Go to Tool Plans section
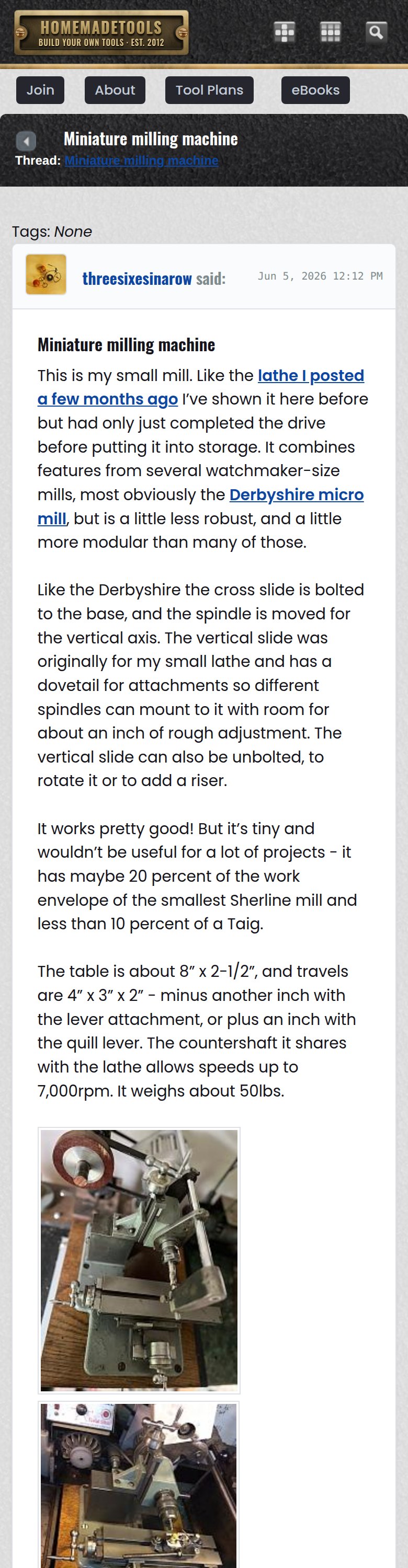The height and width of the screenshot is (1568, 408). [209, 90]
